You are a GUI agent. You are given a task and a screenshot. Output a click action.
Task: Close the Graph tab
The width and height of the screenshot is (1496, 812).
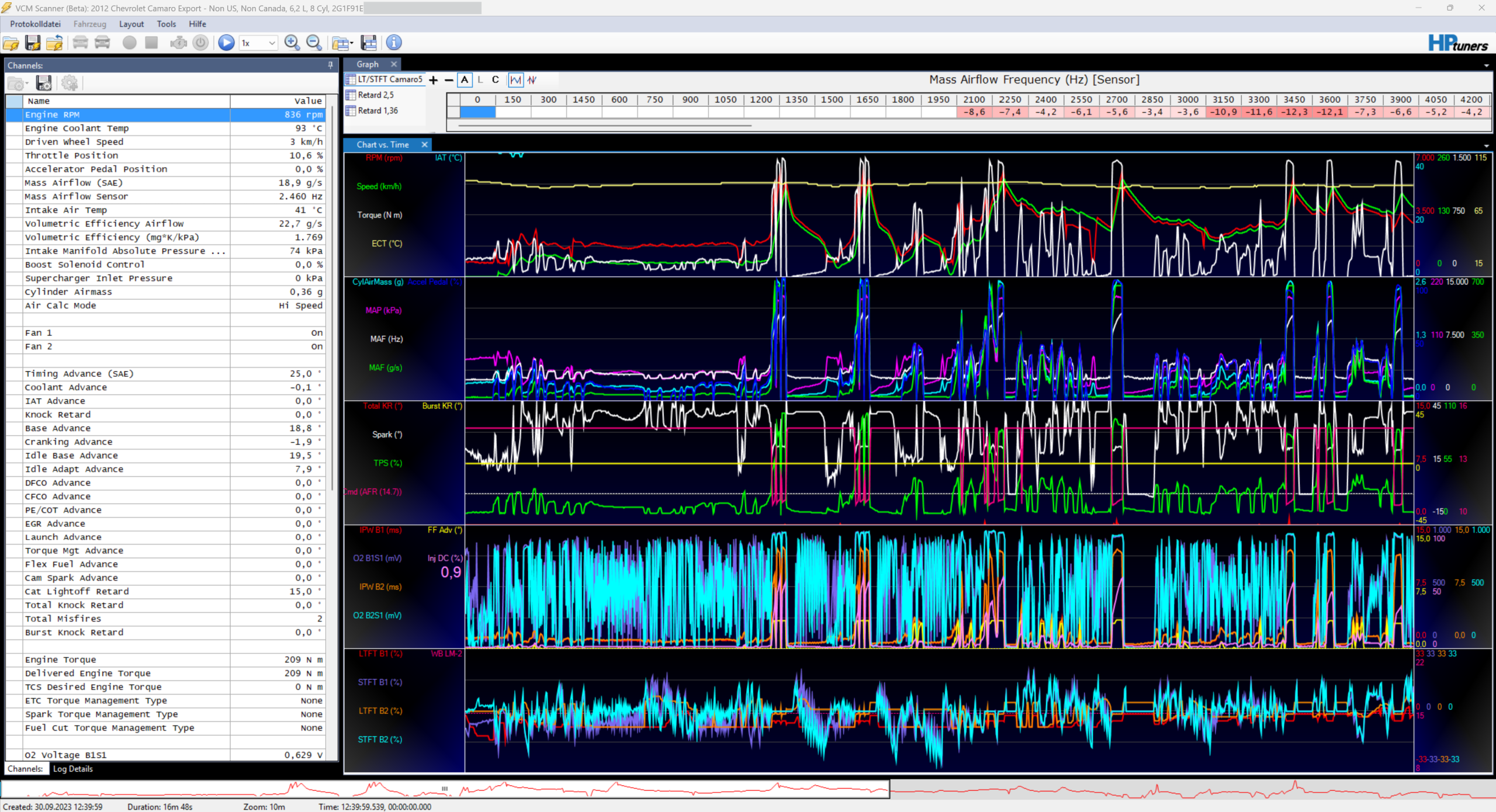(x=394, y=64)
